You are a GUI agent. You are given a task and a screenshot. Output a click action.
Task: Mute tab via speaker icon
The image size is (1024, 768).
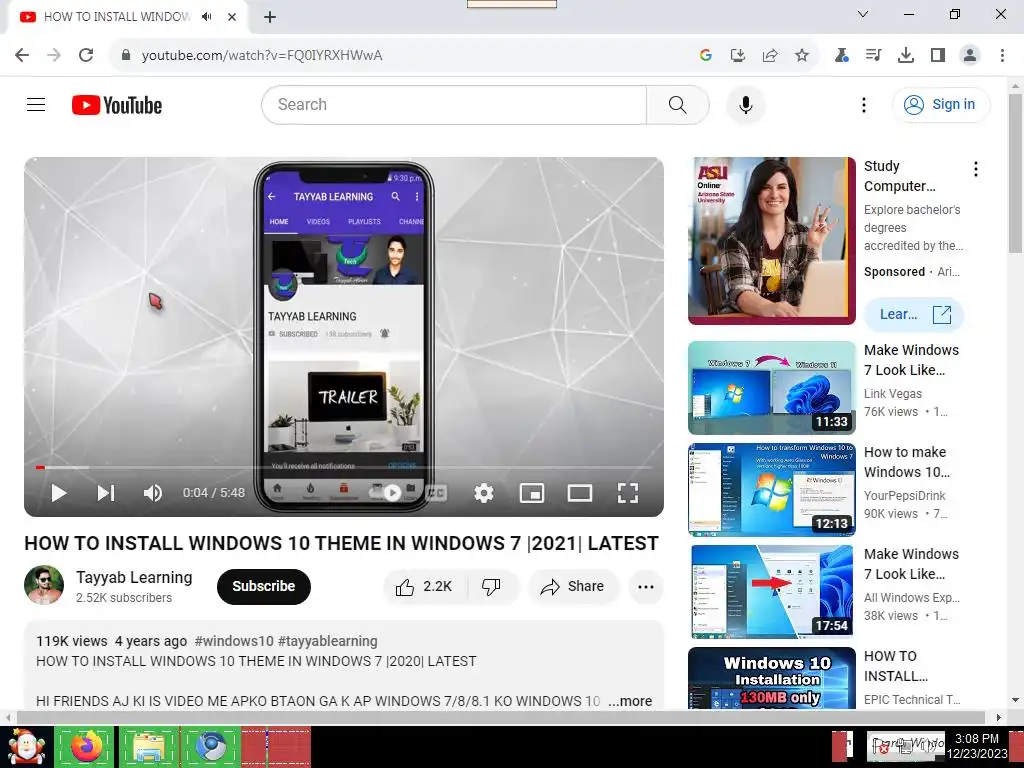coord(207,16)
